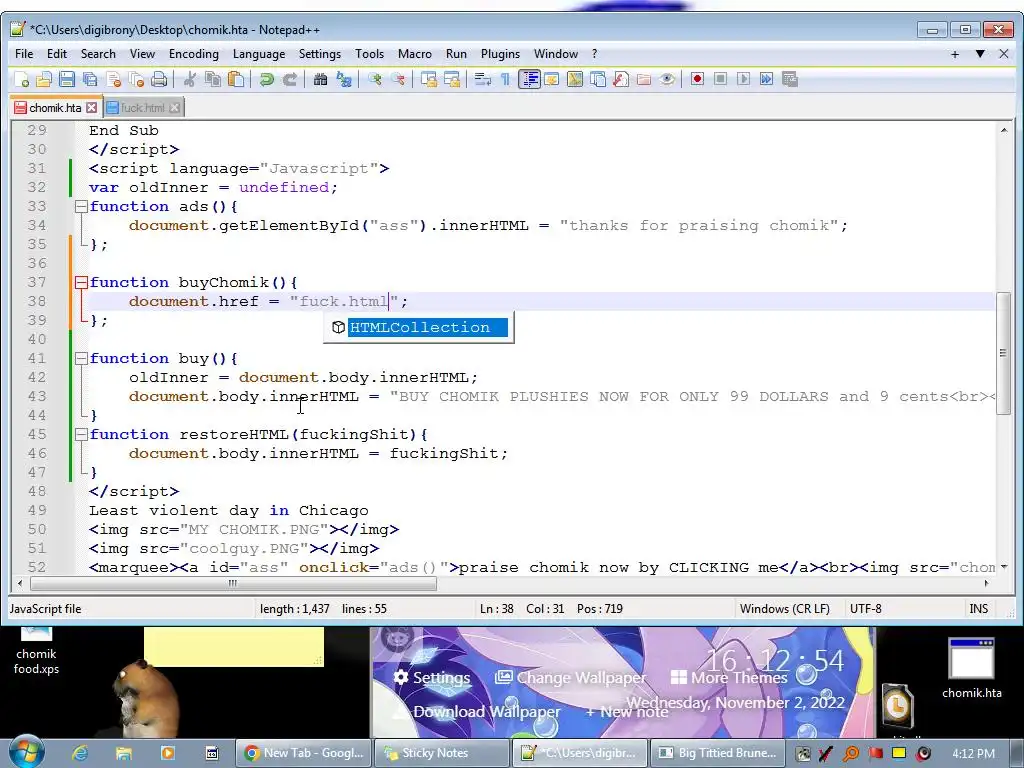This screenshot has height=768, width=1024.
Task: Switch to New Tab Google Chrome taskbar button
Action: coord(303,753)
